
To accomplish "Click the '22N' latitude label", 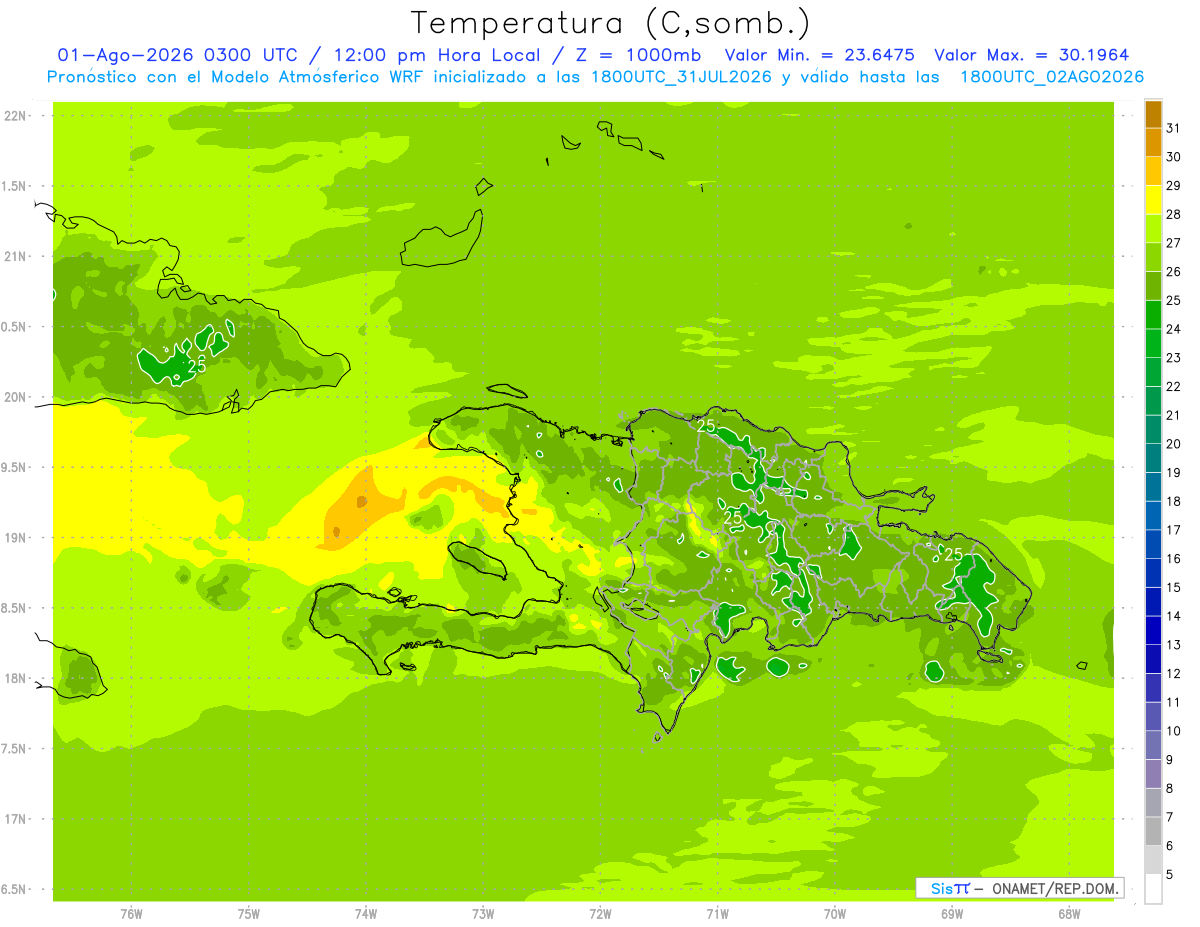I will (x=16, y=116).
